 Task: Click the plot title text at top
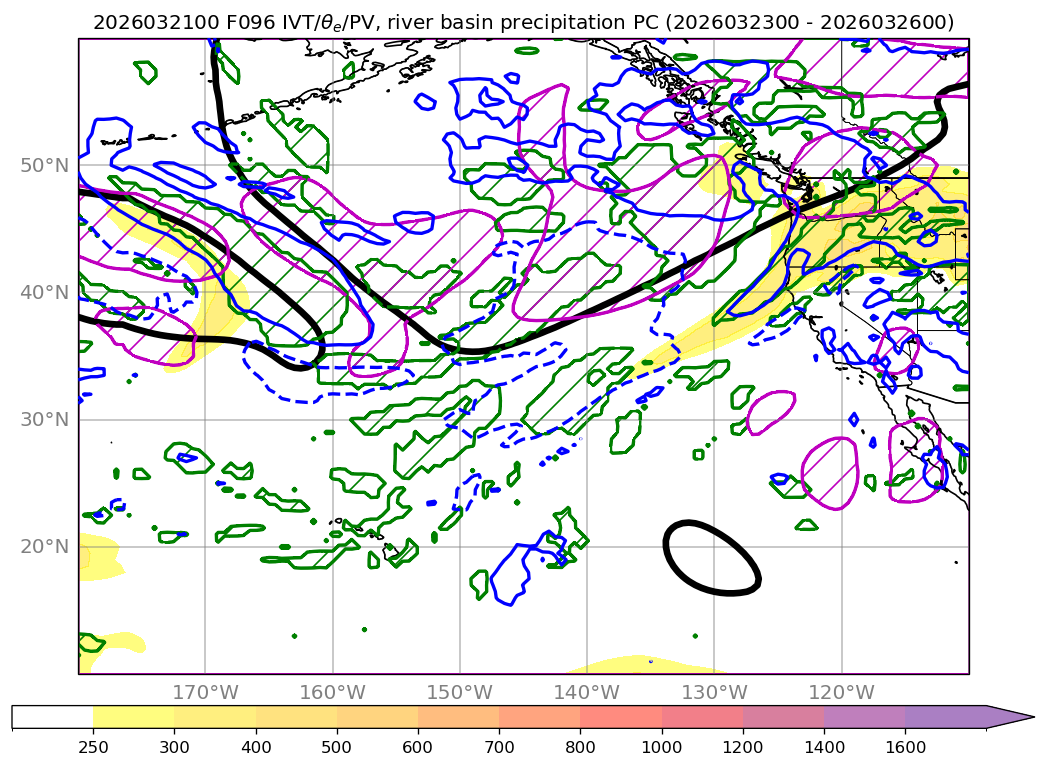coord(523,22)
